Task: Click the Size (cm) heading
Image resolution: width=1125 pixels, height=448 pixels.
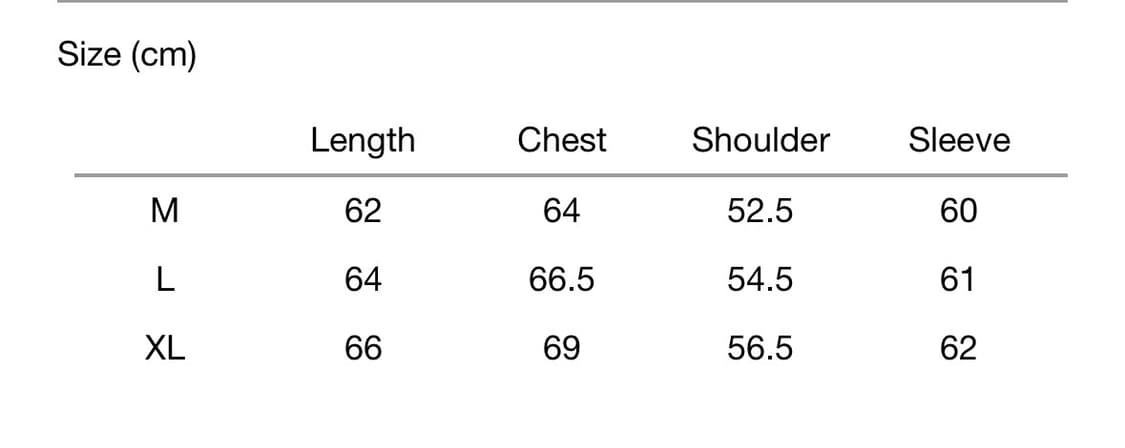Action: (127, 55)
